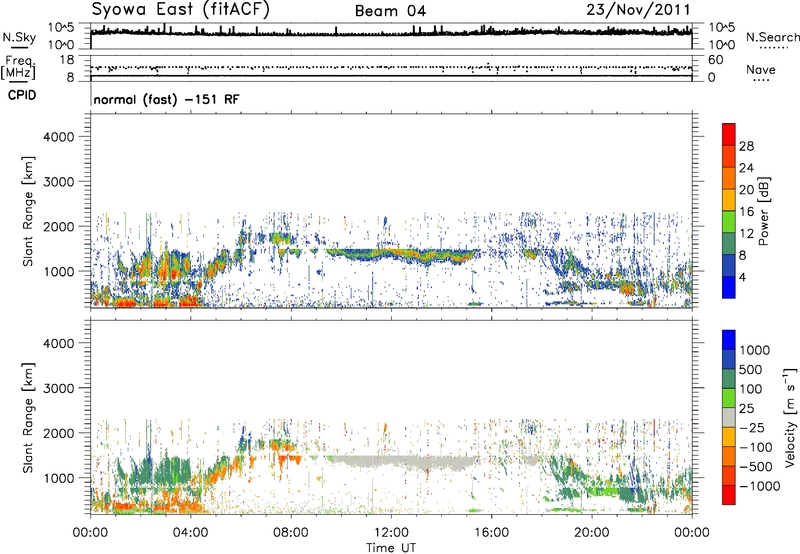800x554 pixels.
Task: Click the '4' value on the Power color bar
Action: (743, 277)
